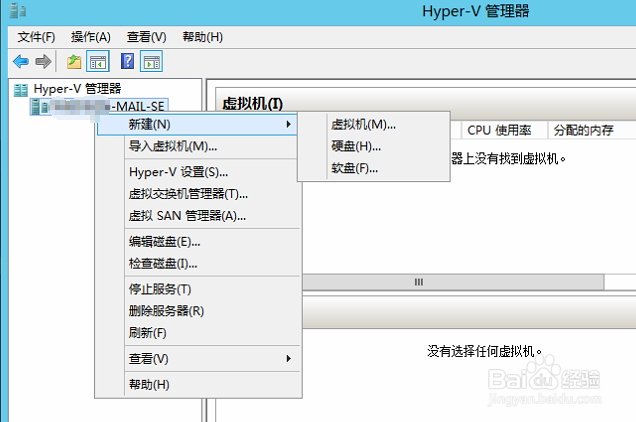Click 帮助(H) in context menu
The width and height of the screenshot is (636, 422).
199,384
